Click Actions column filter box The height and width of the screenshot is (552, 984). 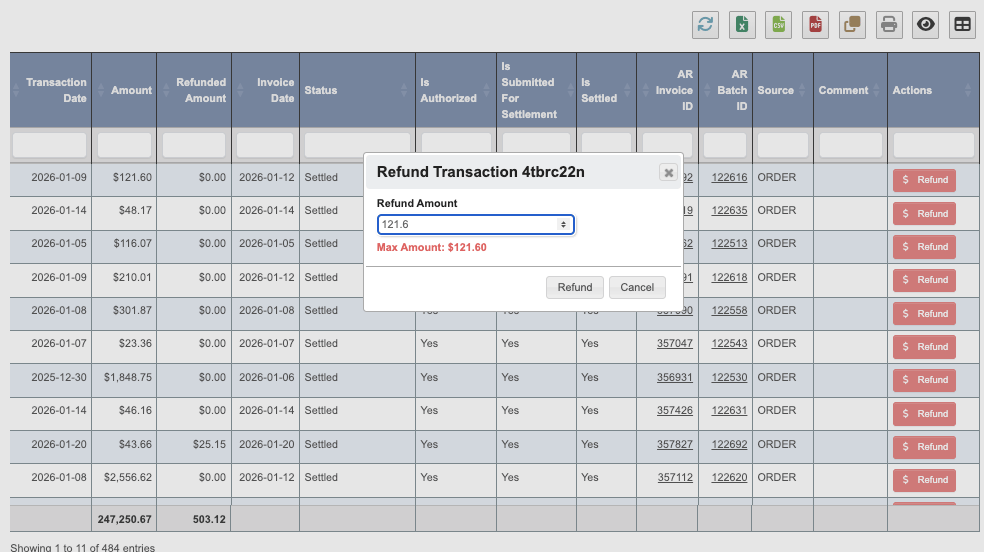pyautogui.click(x=934, y=145)
